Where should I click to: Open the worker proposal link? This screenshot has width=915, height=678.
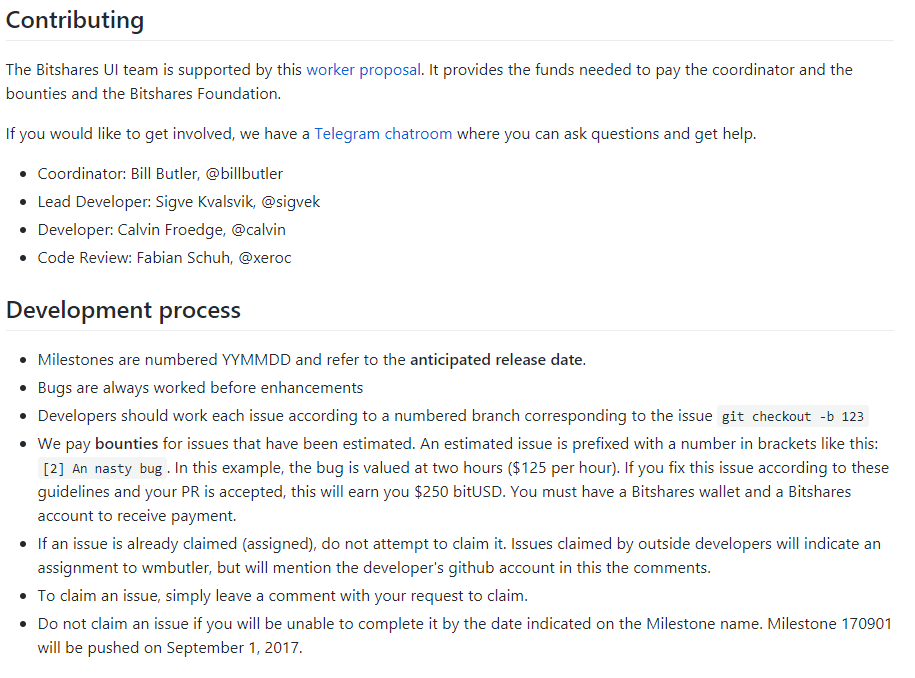pyautogui.click(x=363, y=70)
